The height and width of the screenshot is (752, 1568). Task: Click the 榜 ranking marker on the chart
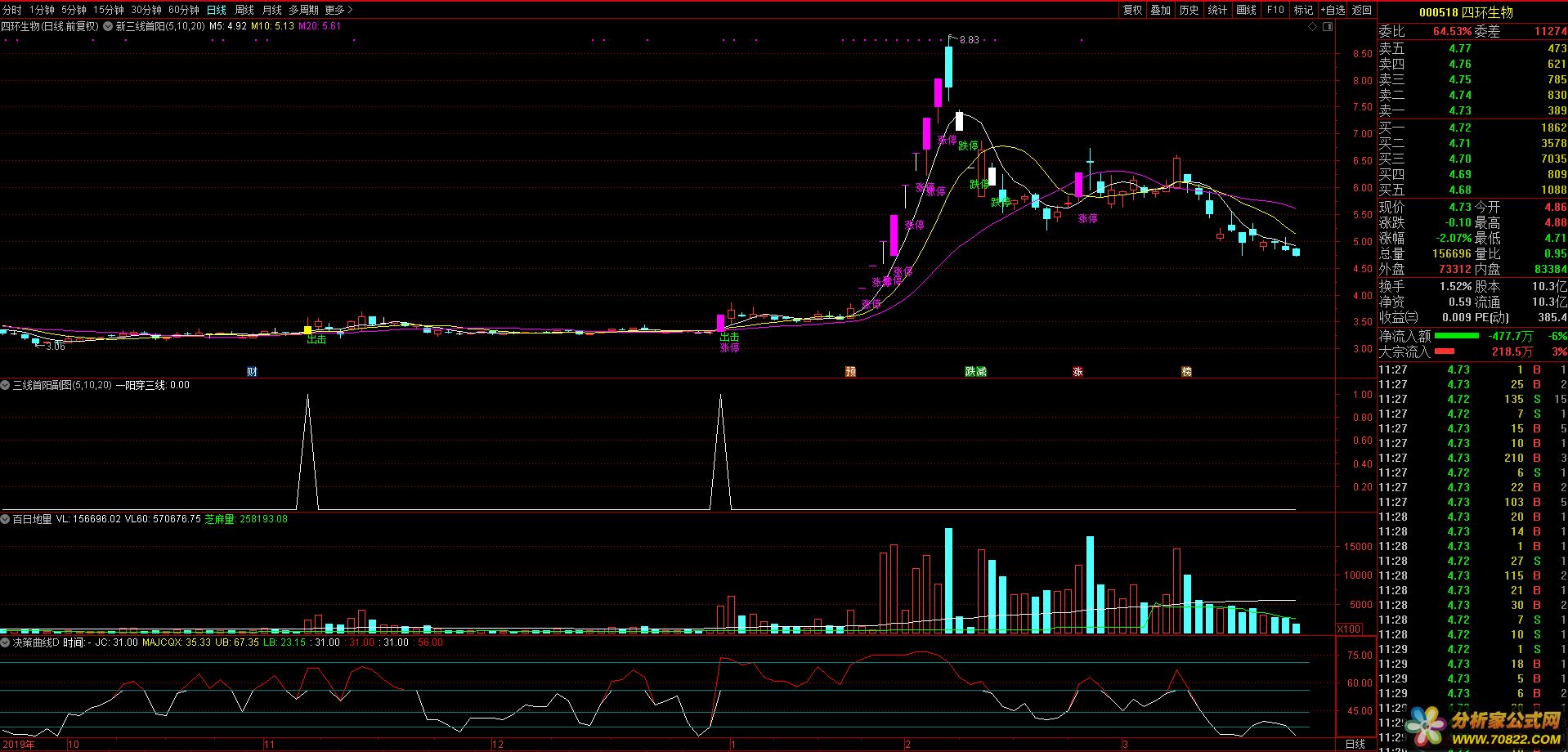coord(1186,372)
